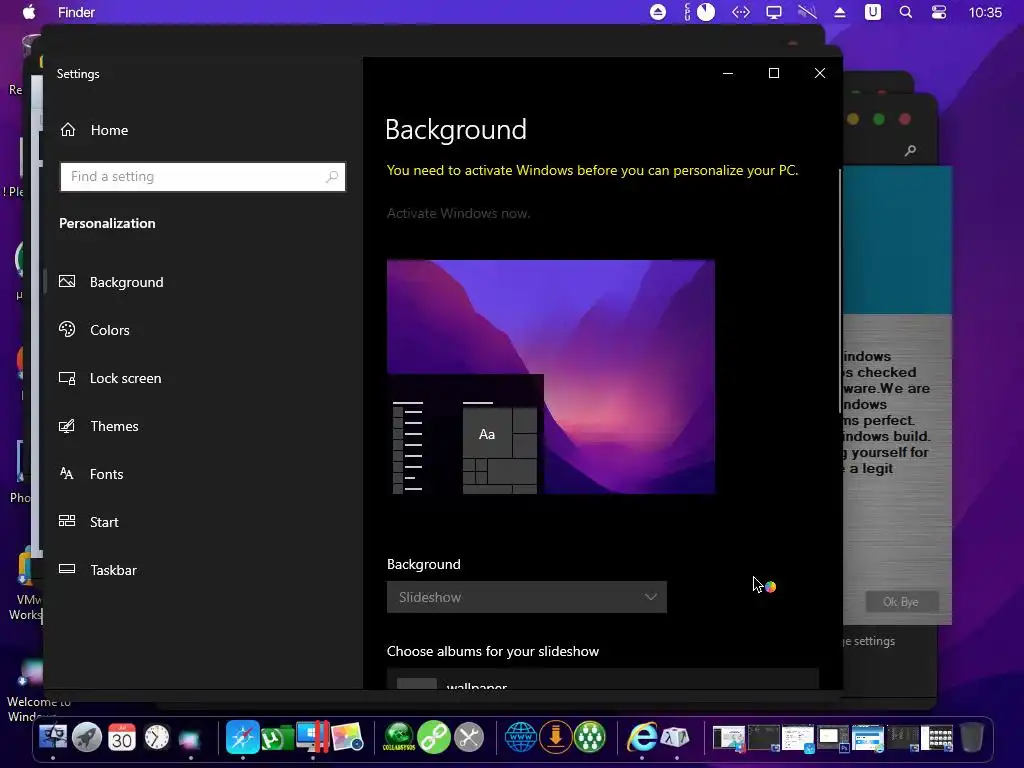Launch Safari from the dock
Image resolution: width=1024 pixels, height=768 pixels.
click(x=242, y=737)
